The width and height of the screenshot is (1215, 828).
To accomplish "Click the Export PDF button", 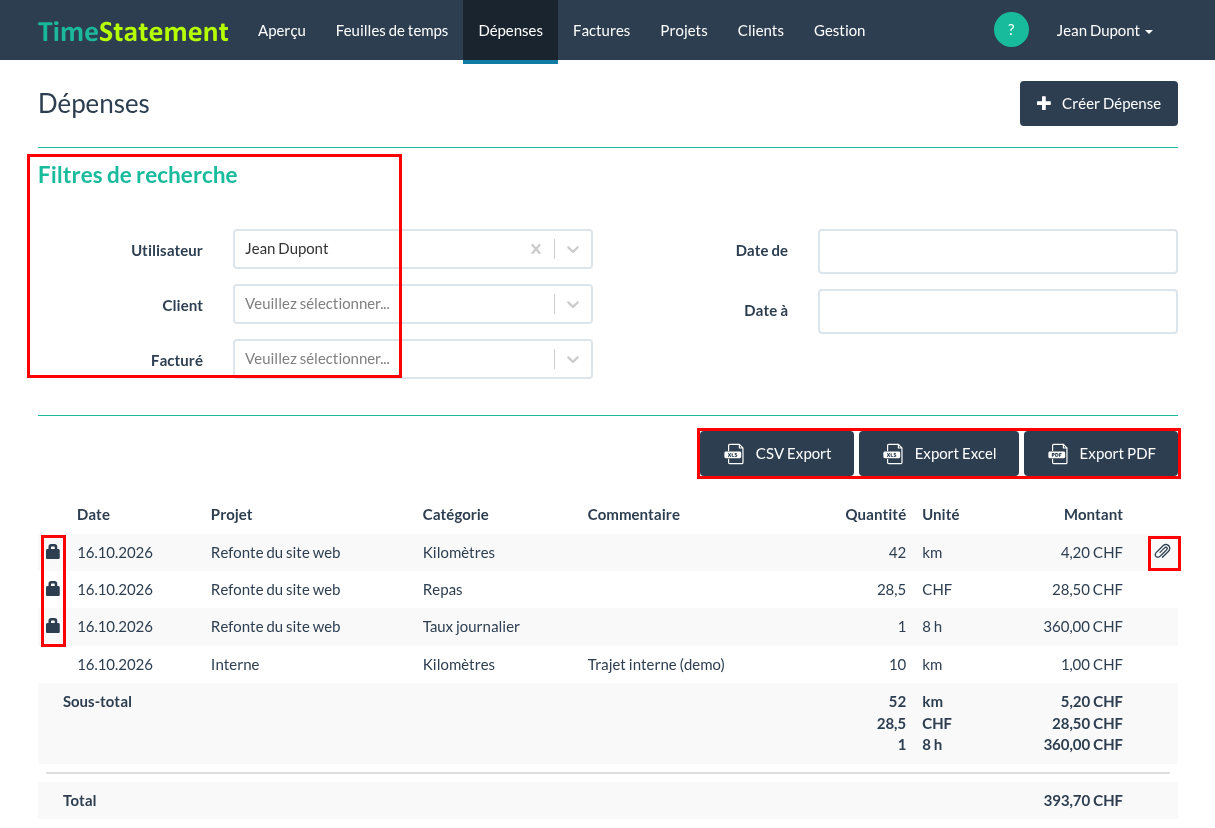I will 1101,454.
